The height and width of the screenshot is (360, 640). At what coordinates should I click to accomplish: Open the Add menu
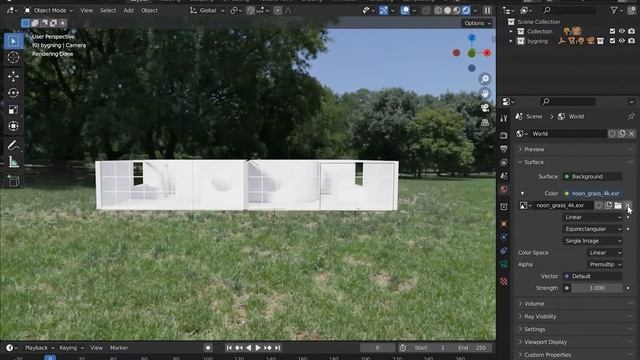129,11
